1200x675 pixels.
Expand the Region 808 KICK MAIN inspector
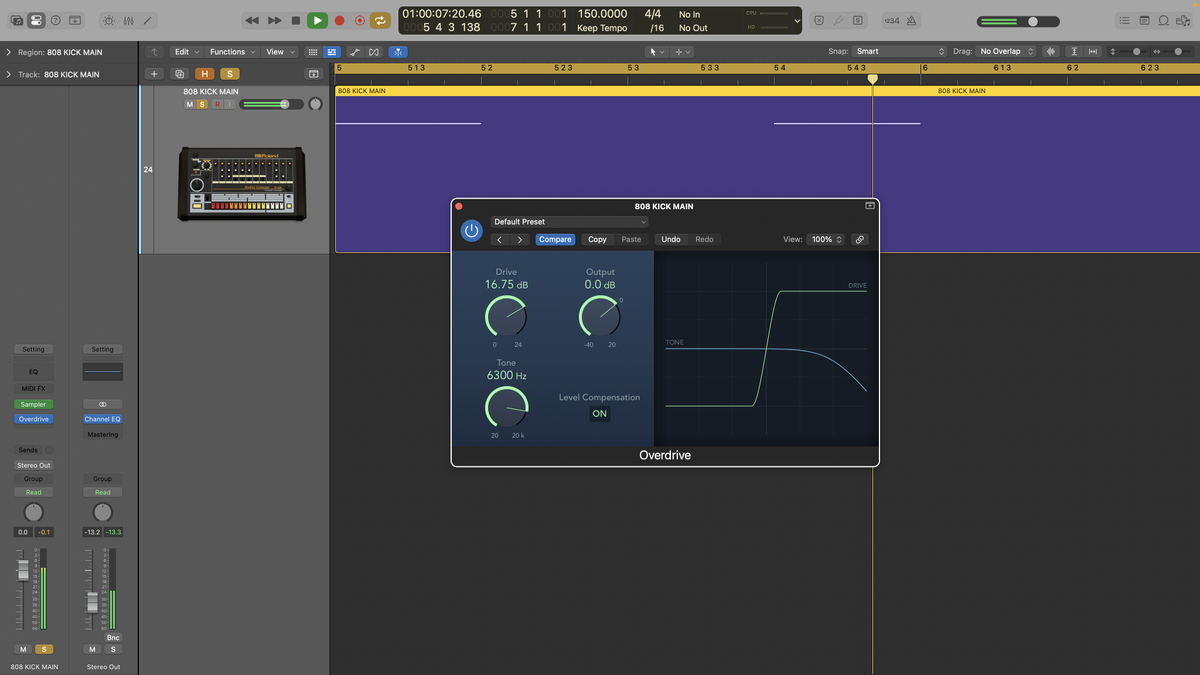click(x=9, y=52)
